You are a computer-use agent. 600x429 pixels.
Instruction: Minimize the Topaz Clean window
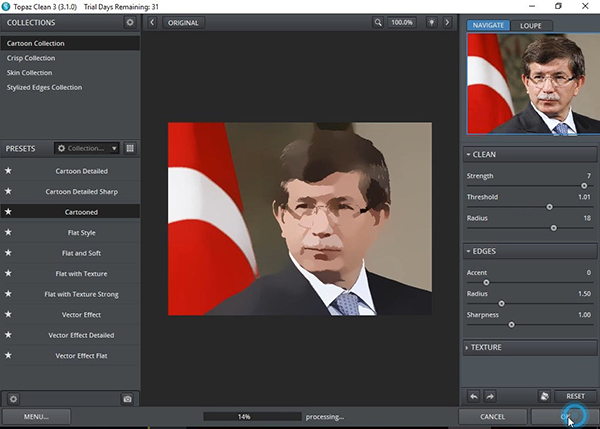tap(532, 6)
